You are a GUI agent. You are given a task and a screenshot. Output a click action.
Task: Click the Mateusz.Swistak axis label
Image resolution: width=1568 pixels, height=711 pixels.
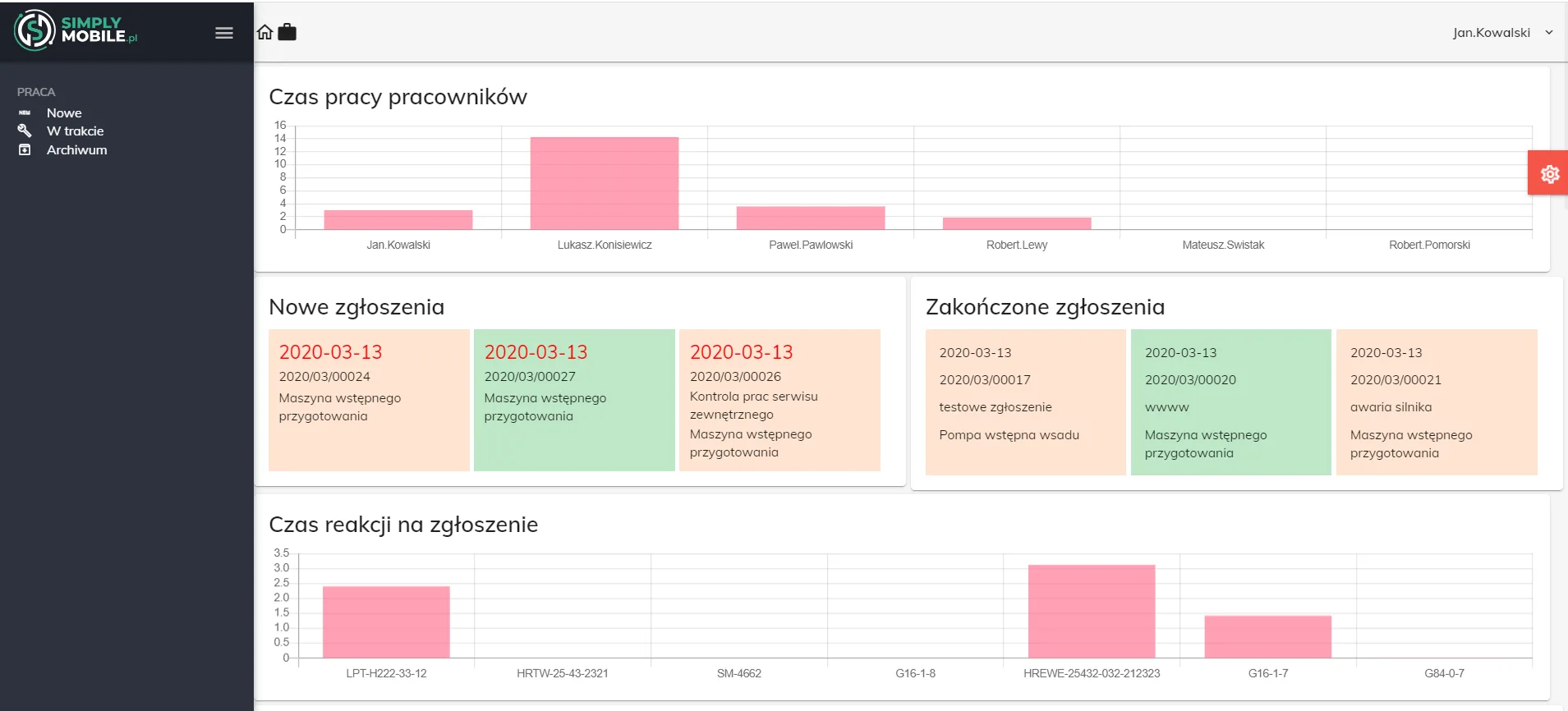[x=1223, y=245]
